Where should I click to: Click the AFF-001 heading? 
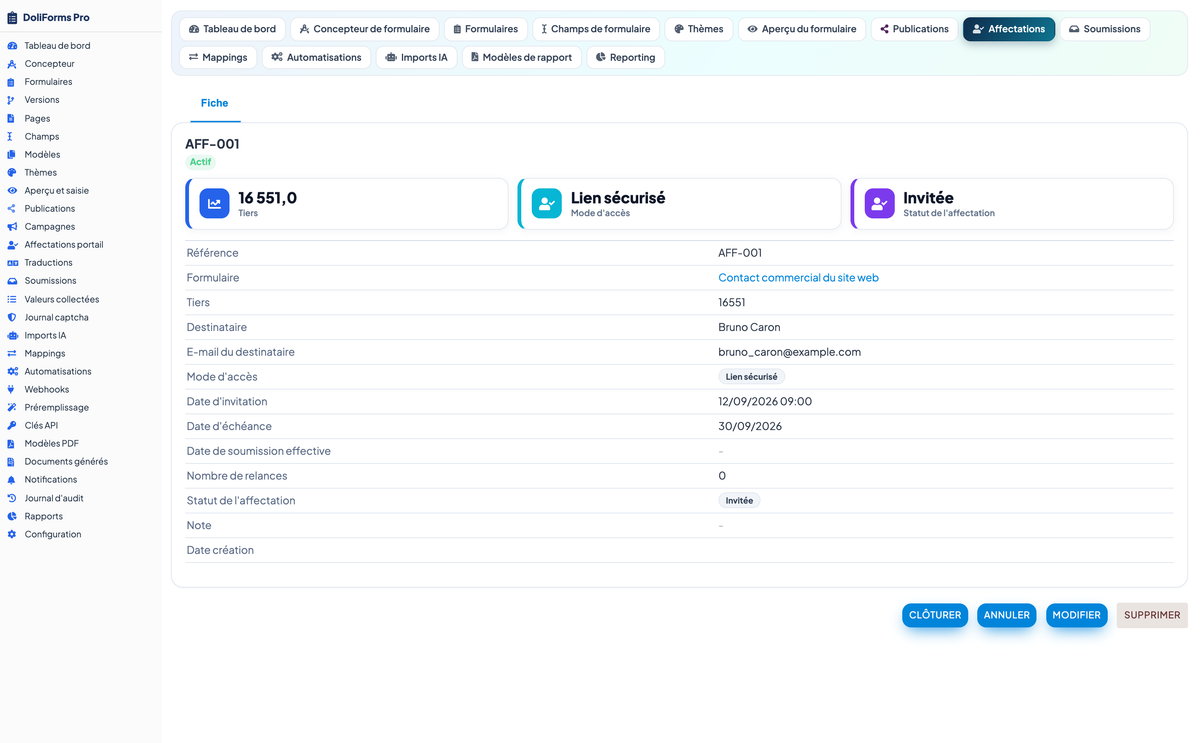coord(212,144)
